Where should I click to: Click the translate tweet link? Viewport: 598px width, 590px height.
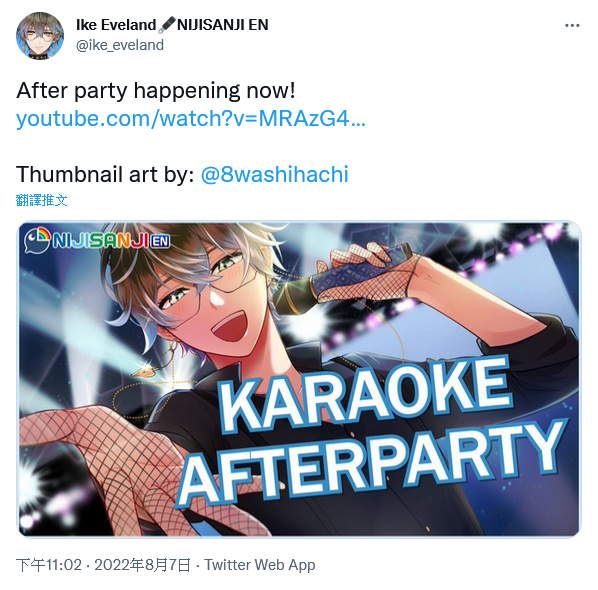click(42, 200)
